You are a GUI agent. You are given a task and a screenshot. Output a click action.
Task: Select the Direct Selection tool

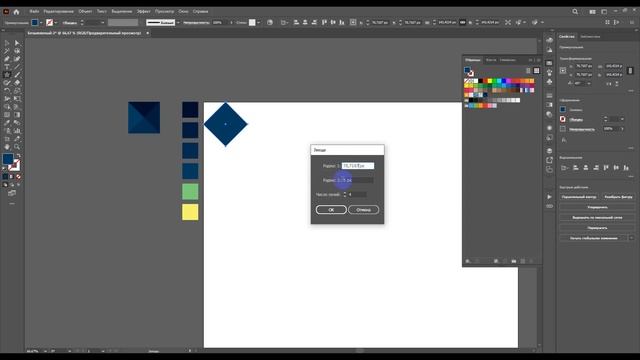pyautogui.click(x=17, y=43)
